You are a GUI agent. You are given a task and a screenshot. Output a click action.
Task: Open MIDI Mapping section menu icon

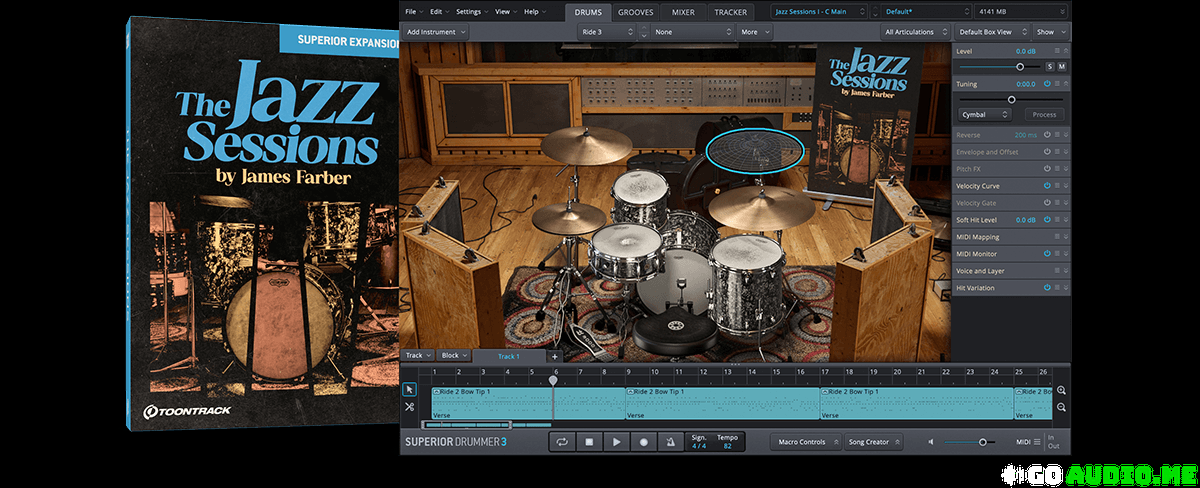(1057, 237)
